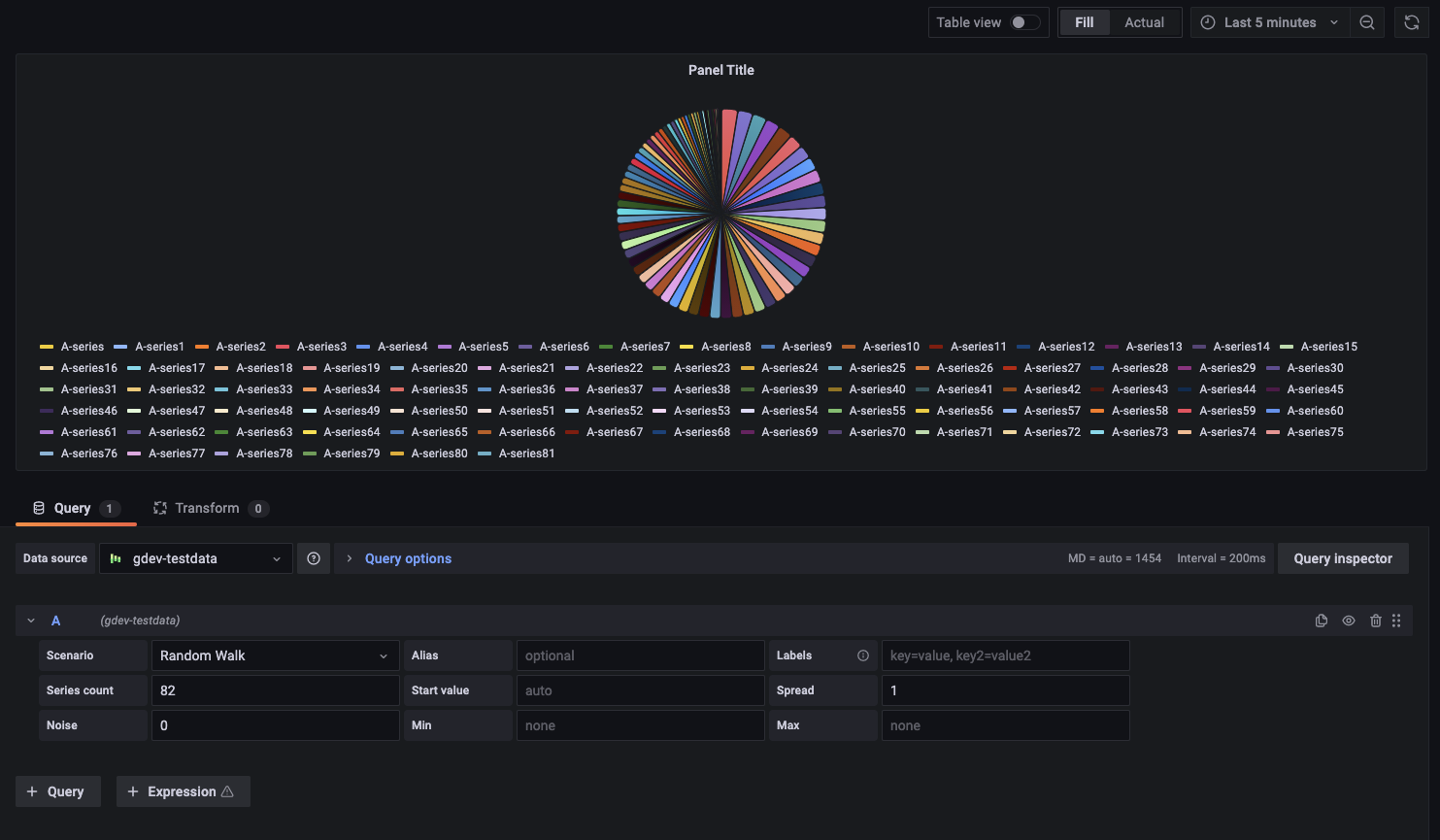Refresh the dashboard with the refresh icon
Viewport: 1440px width, 840px height.
pos(1412,21)
